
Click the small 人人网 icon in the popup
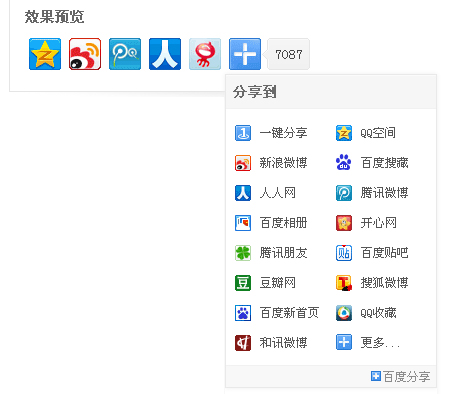tap(243, 193)
